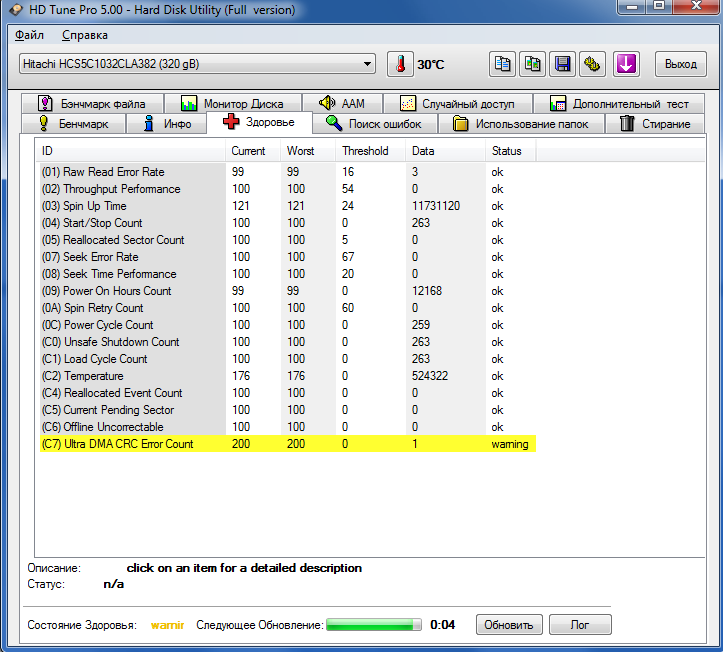Image resolution: width=723 pixels, height=652 pixels.
Task: Open the Использование папок tab
Action: 521,124
